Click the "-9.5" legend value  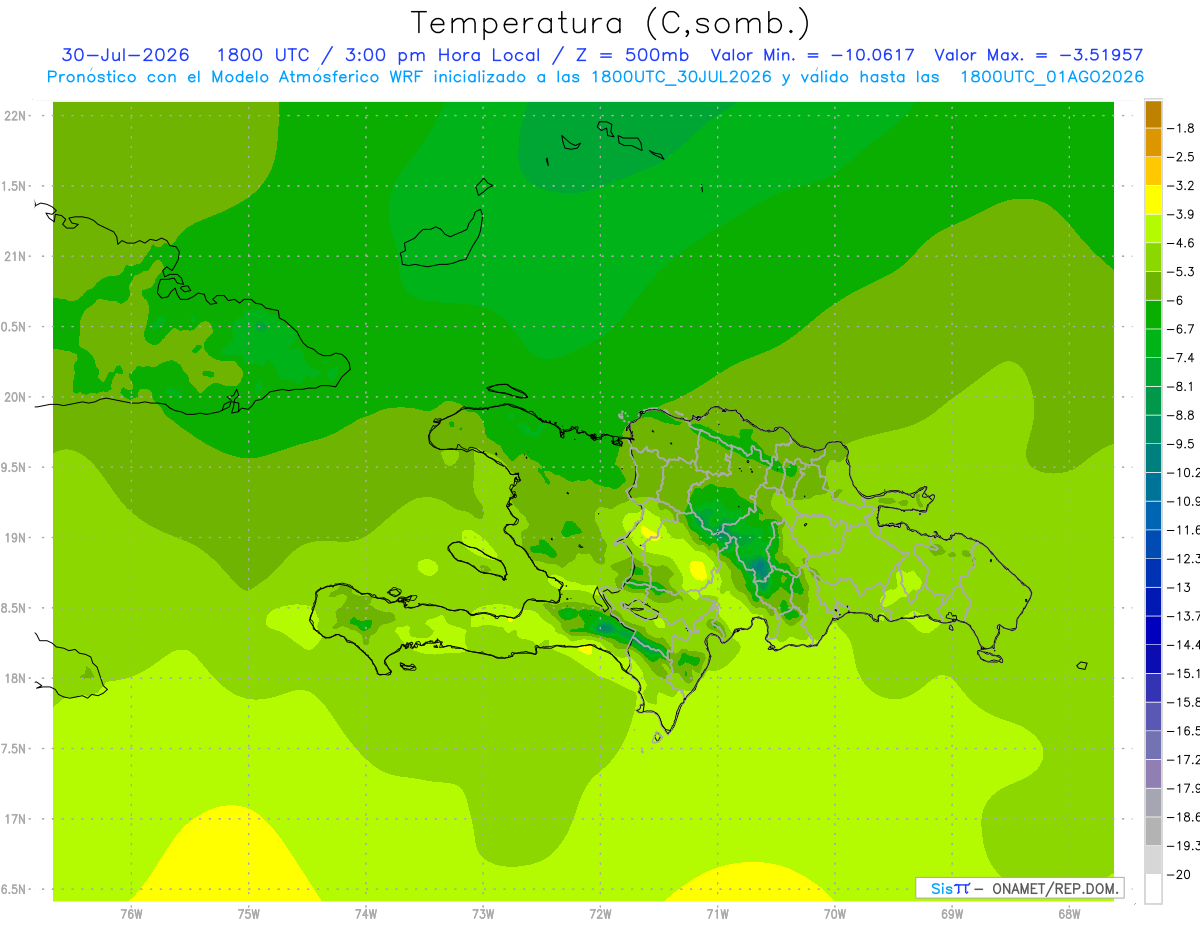tap(1182, 444)
